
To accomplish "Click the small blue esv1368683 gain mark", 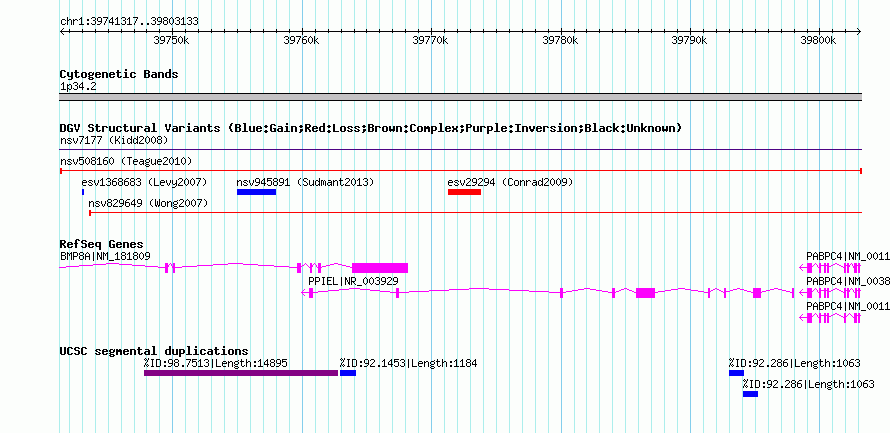I will click(83, 192).
